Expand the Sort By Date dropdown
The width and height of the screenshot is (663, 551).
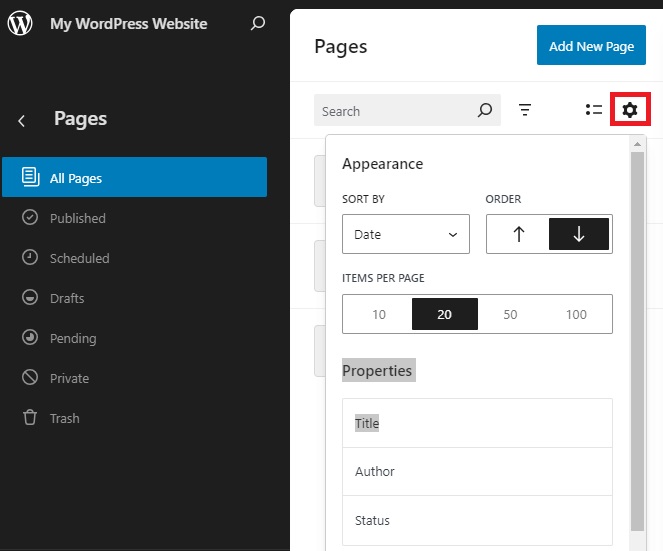pos(405,234)
